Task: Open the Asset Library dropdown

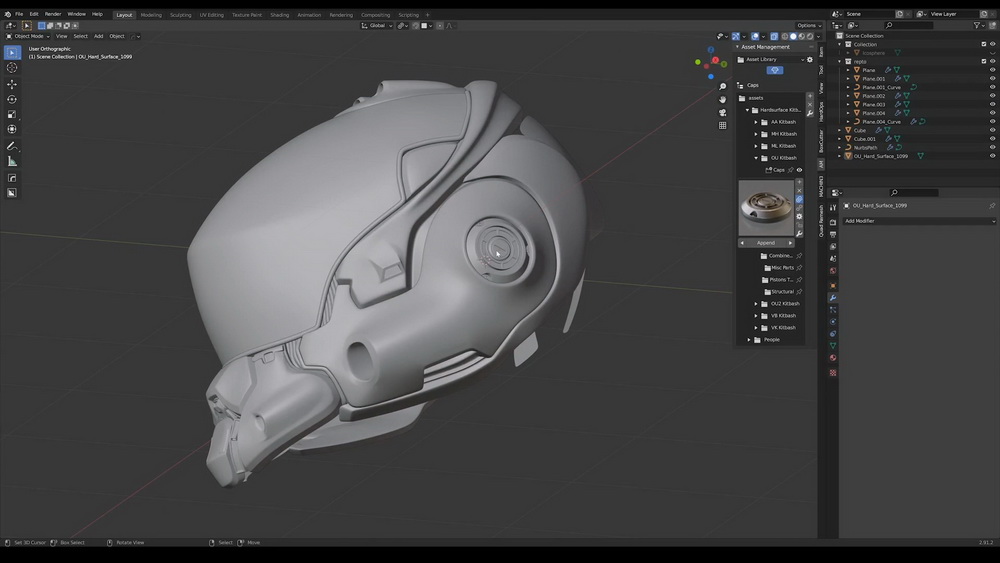Action: pos(771,59)
